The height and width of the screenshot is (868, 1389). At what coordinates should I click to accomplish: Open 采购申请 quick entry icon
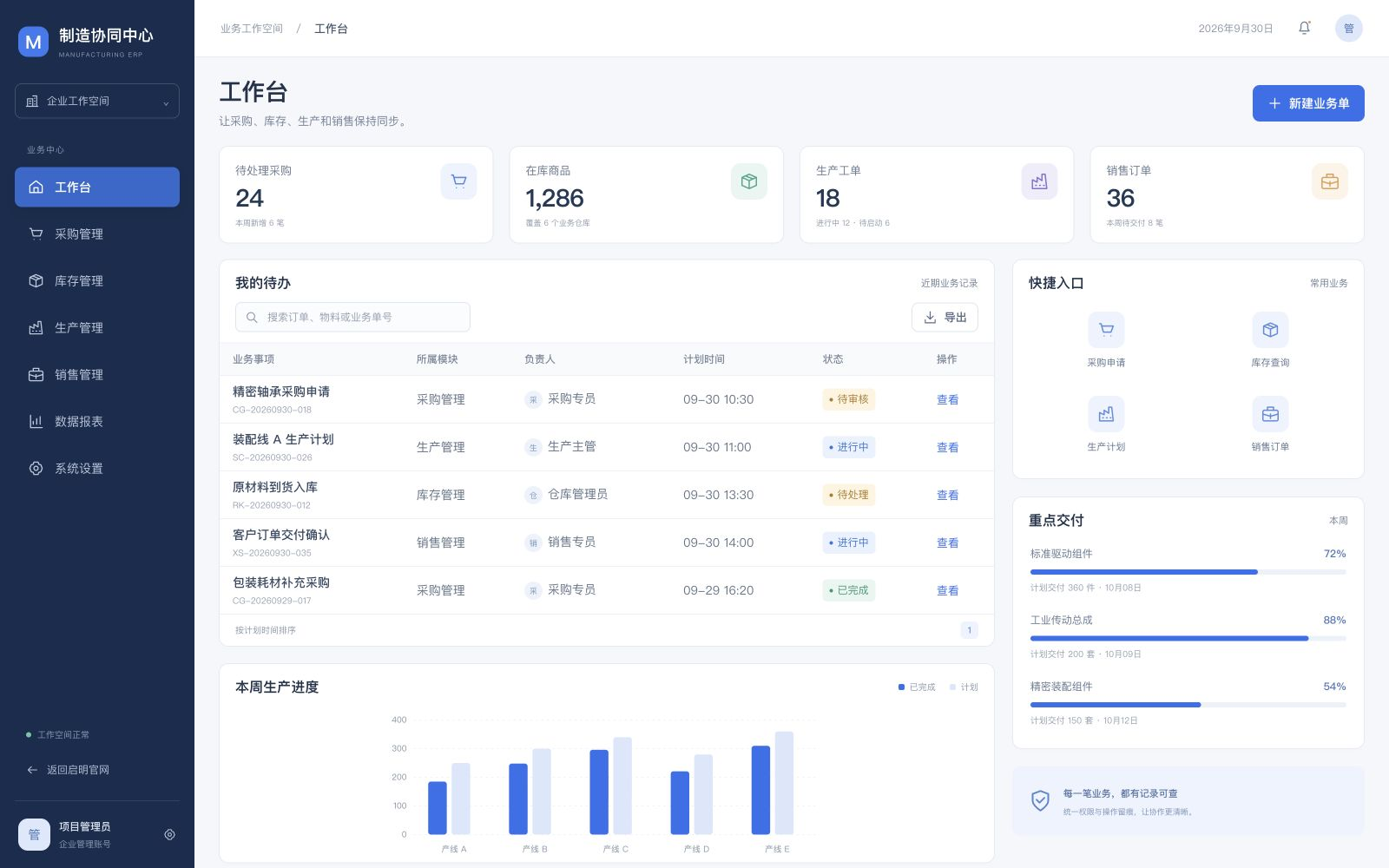1106,330
